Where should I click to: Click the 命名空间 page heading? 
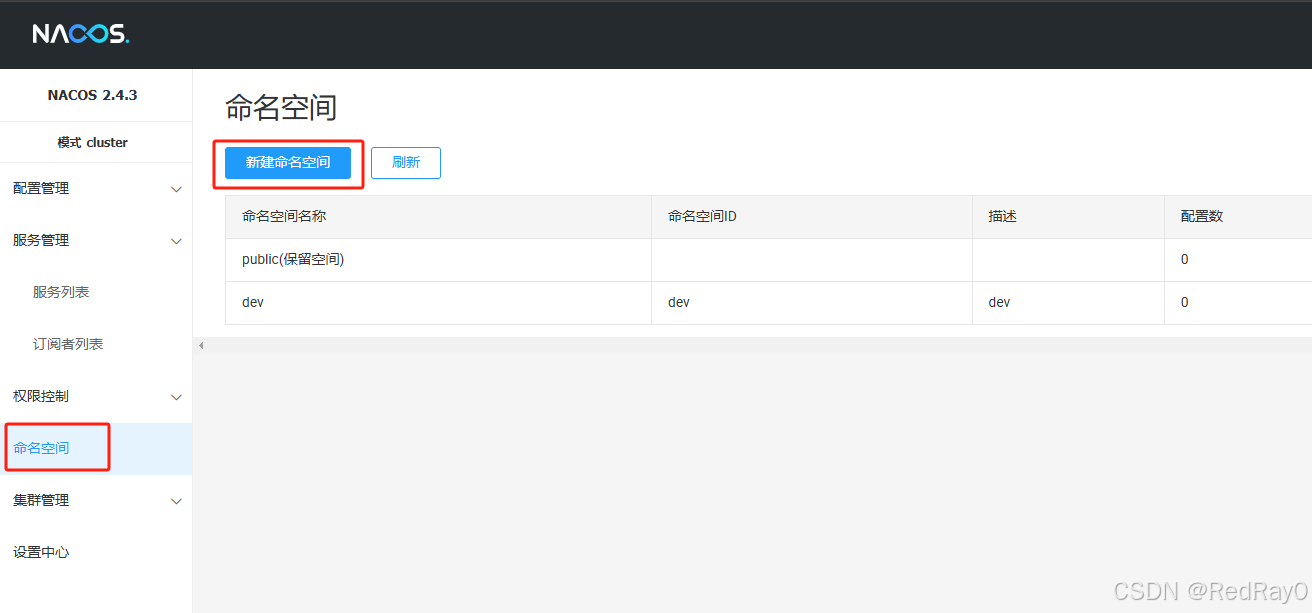point(281,108)
